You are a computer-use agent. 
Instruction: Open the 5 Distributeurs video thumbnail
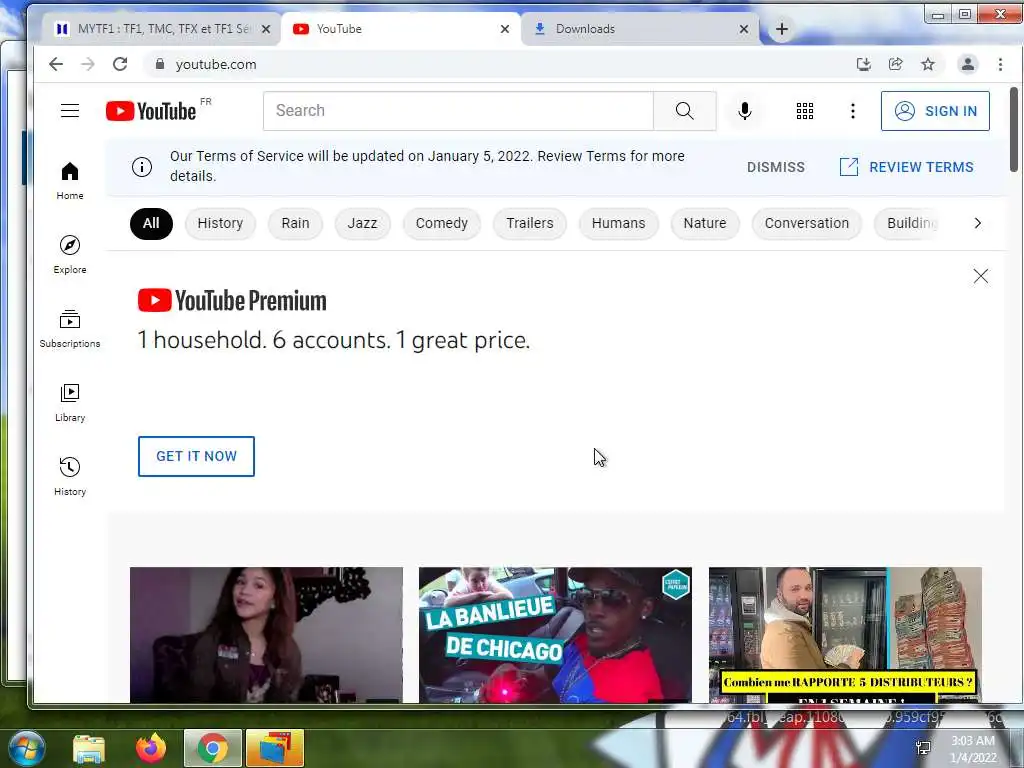[845, 635]
